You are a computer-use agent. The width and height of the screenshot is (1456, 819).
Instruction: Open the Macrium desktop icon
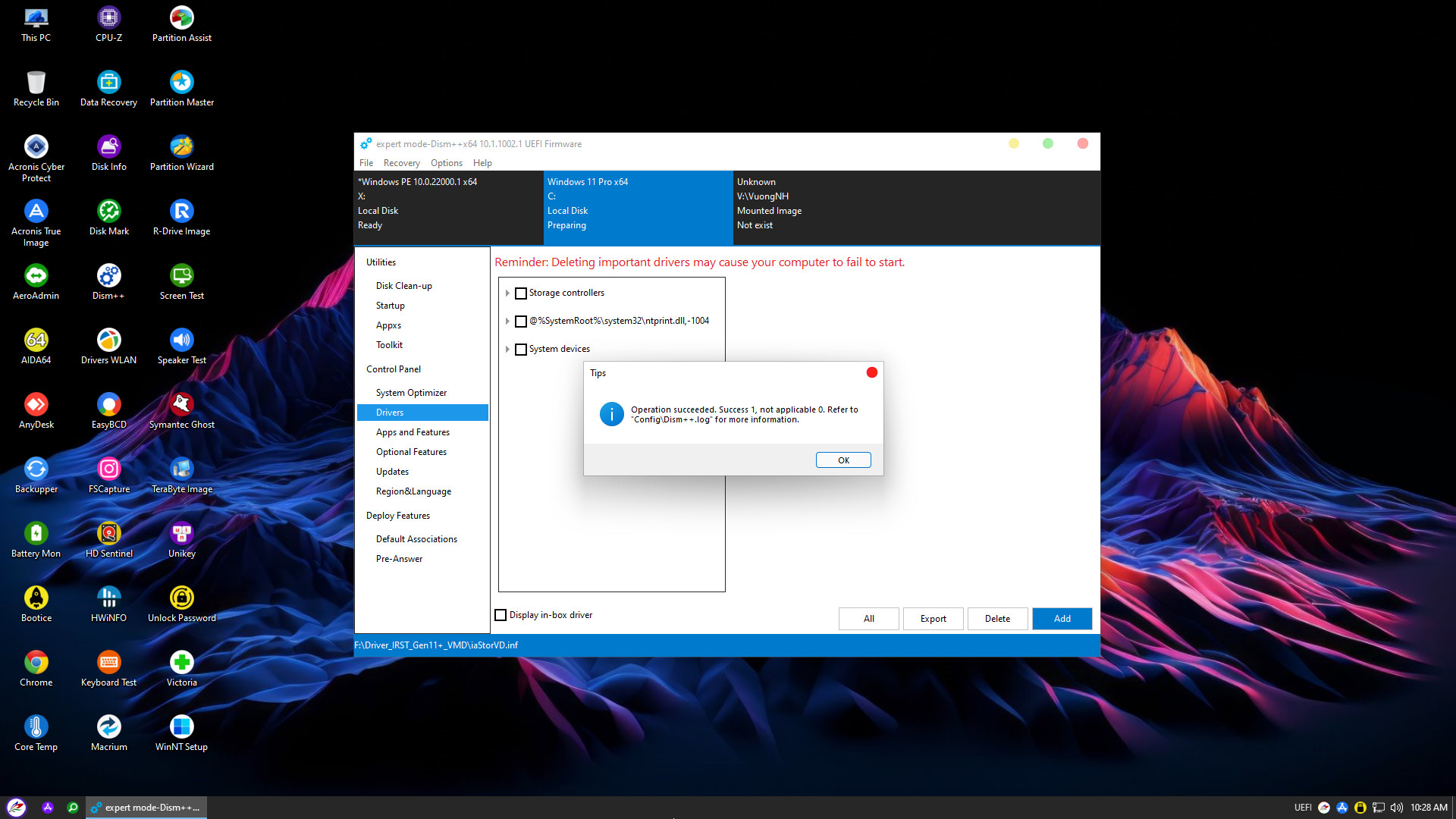point(108,728)
